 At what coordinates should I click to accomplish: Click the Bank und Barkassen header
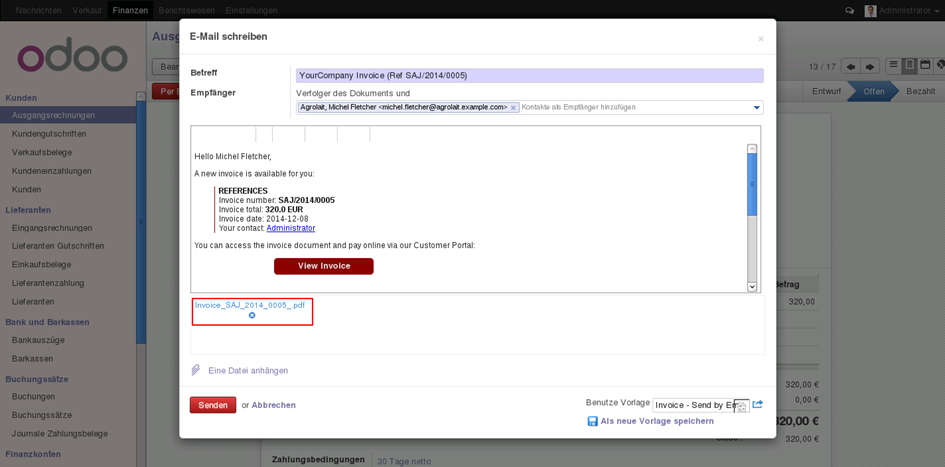(x=47, y=322)
